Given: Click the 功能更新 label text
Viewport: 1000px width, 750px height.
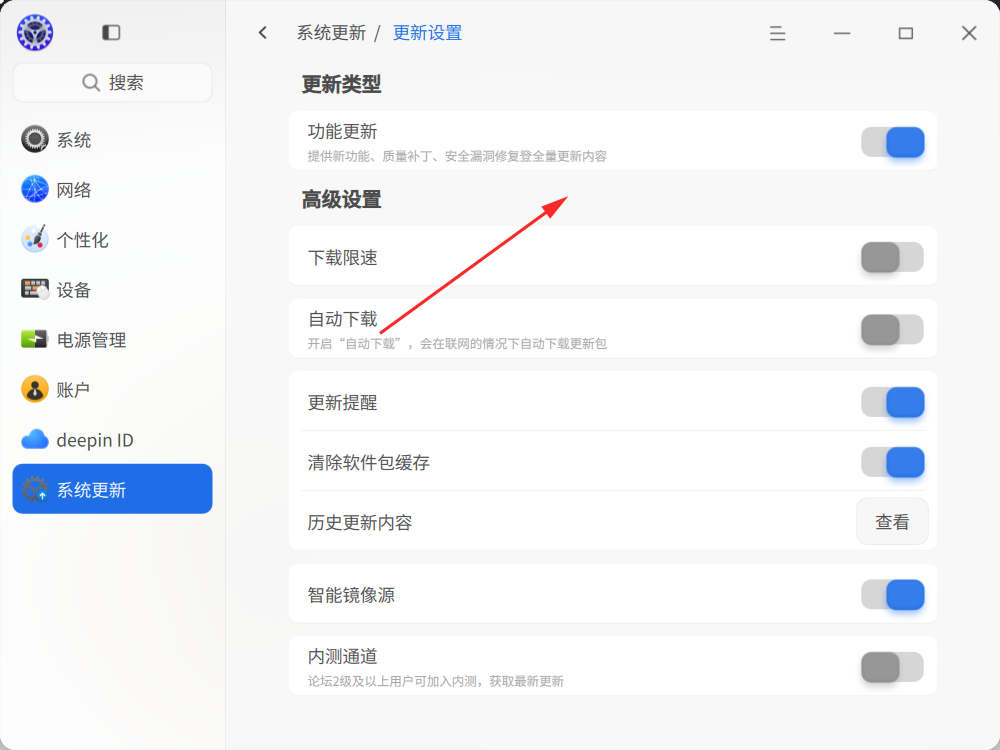Looking at the screenshot, I should click(342, 131).
